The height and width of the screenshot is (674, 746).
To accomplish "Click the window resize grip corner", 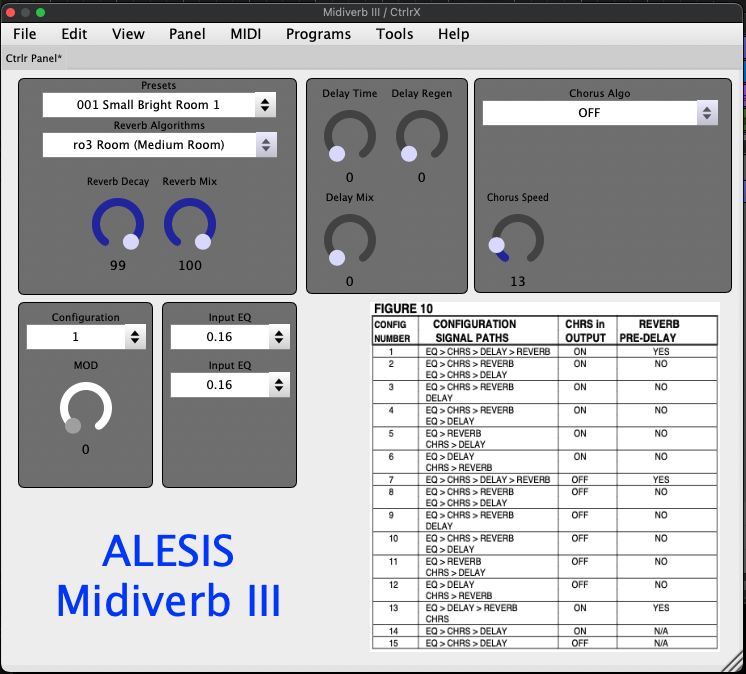I will coord(733,663).
